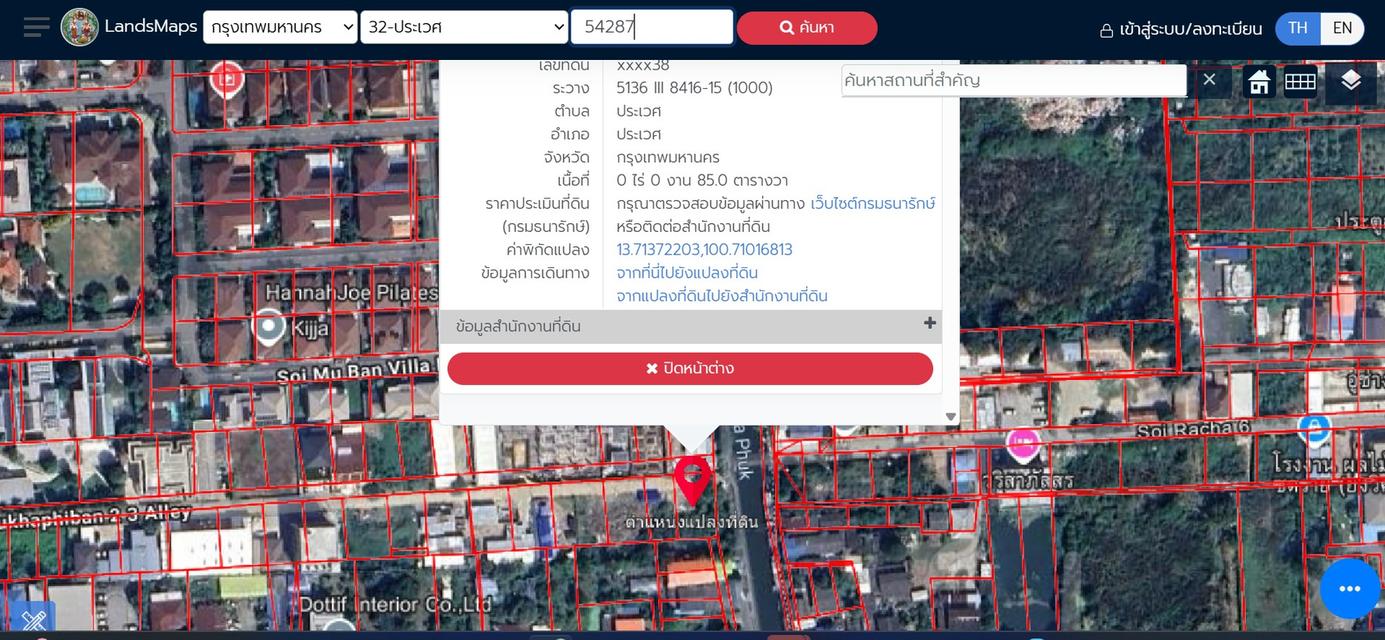The height and width of the screenshot is (640, 1385).
Task: Clear the landmark search with X
Action: click(1209, 80)
